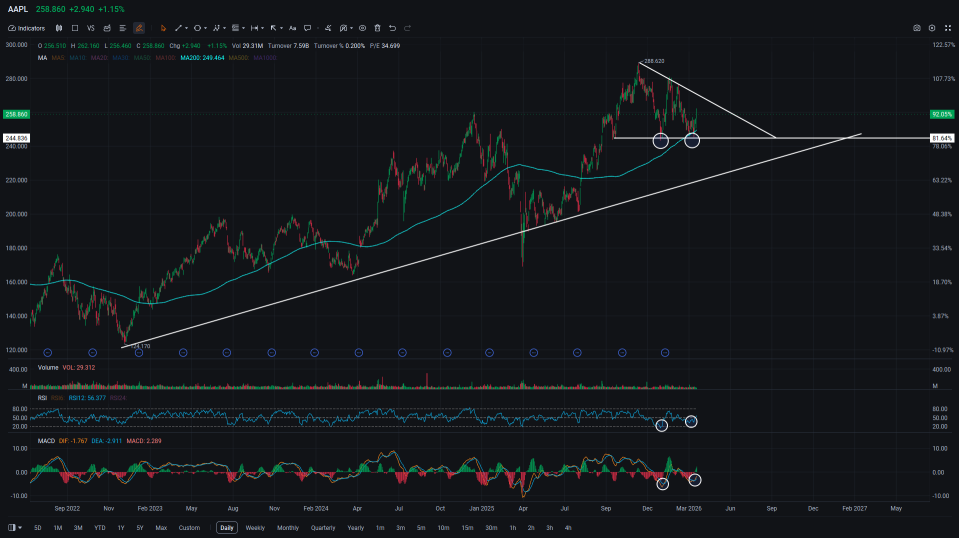Expand the Fibonacci tools dropdown arrow
The height and width of the screenshot is (538, 959).
pyautogui.click(x=243, y=28)
